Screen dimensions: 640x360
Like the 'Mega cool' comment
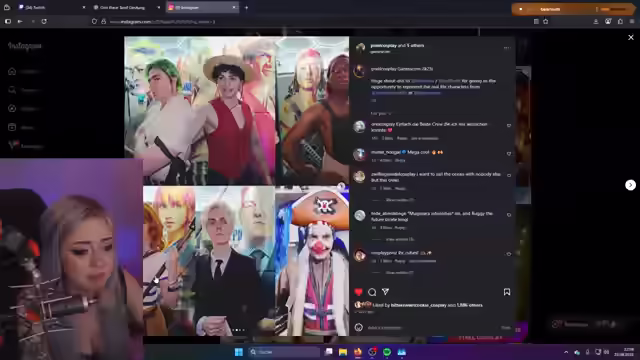pyautogui.click(x=509, y=154)
